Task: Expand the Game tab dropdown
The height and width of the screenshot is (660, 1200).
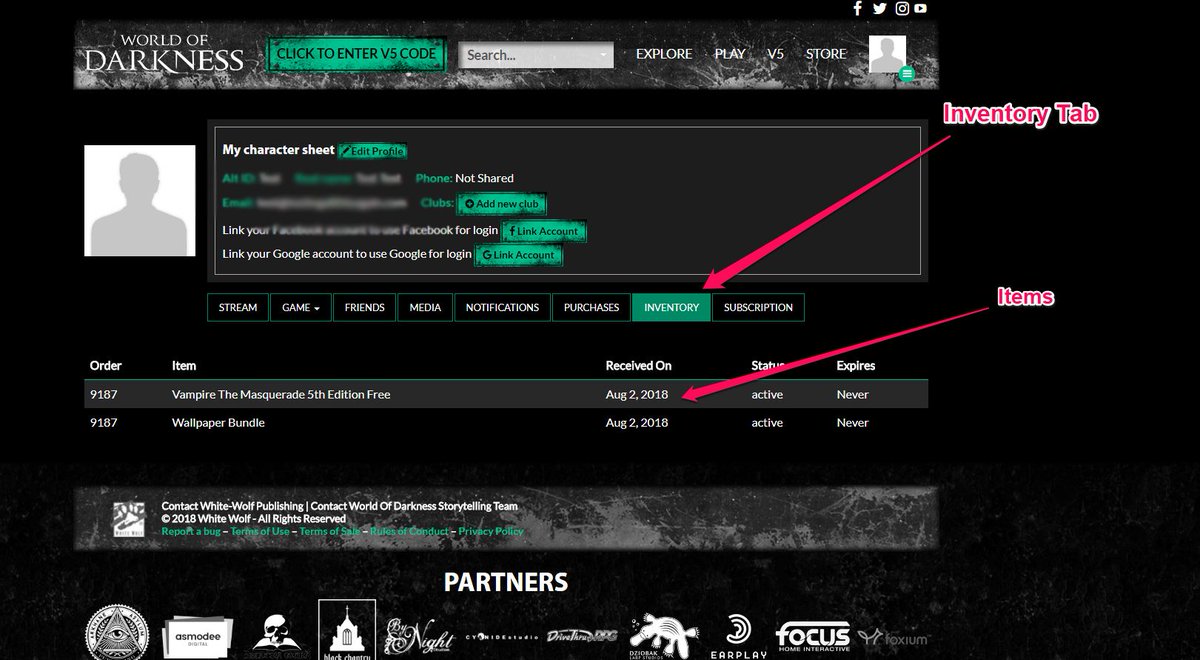Action: [x=301, y=308]
